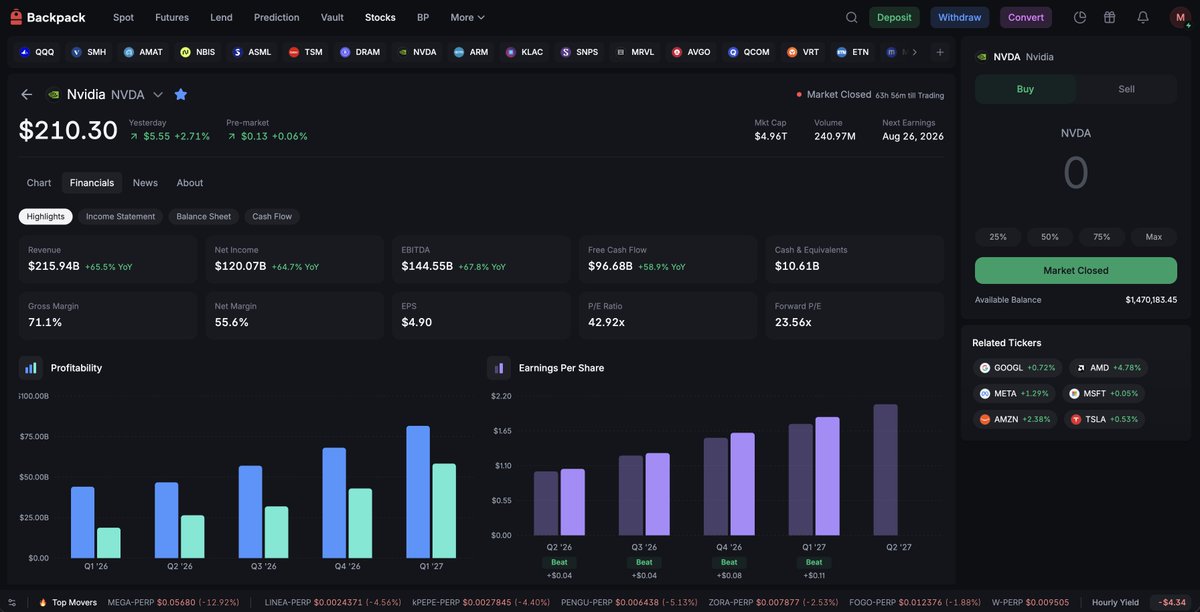Viewport: 1200px width, 612px height.
Task: Open the portfolio pie chart icon
Action: [x=1080, y=17]
